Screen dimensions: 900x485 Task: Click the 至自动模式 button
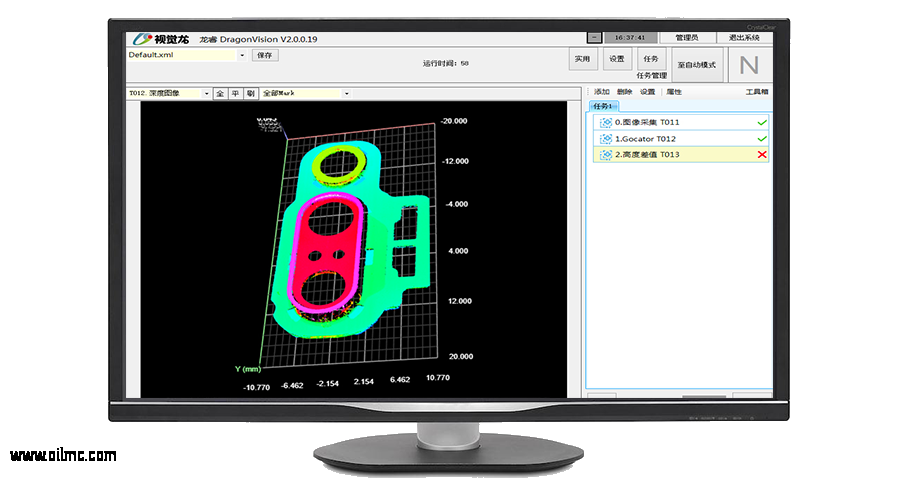point(696,65)
